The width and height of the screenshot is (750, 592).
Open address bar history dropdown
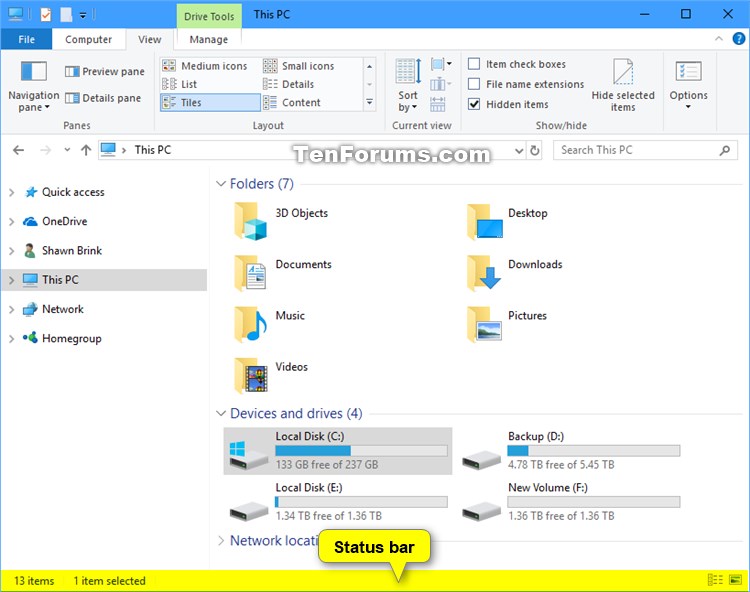519,151
